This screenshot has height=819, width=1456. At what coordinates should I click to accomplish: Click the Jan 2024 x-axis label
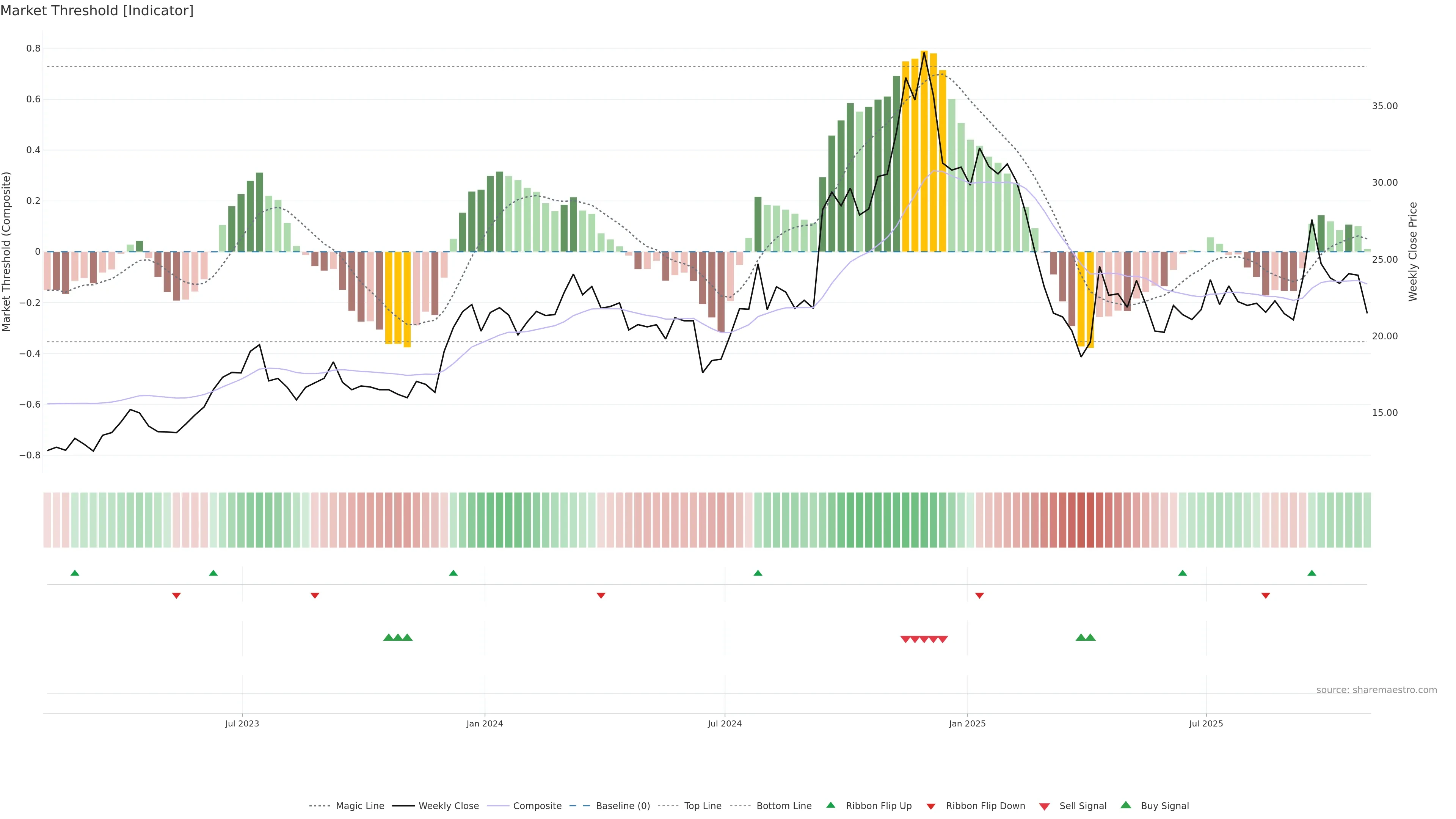(485, 723)
